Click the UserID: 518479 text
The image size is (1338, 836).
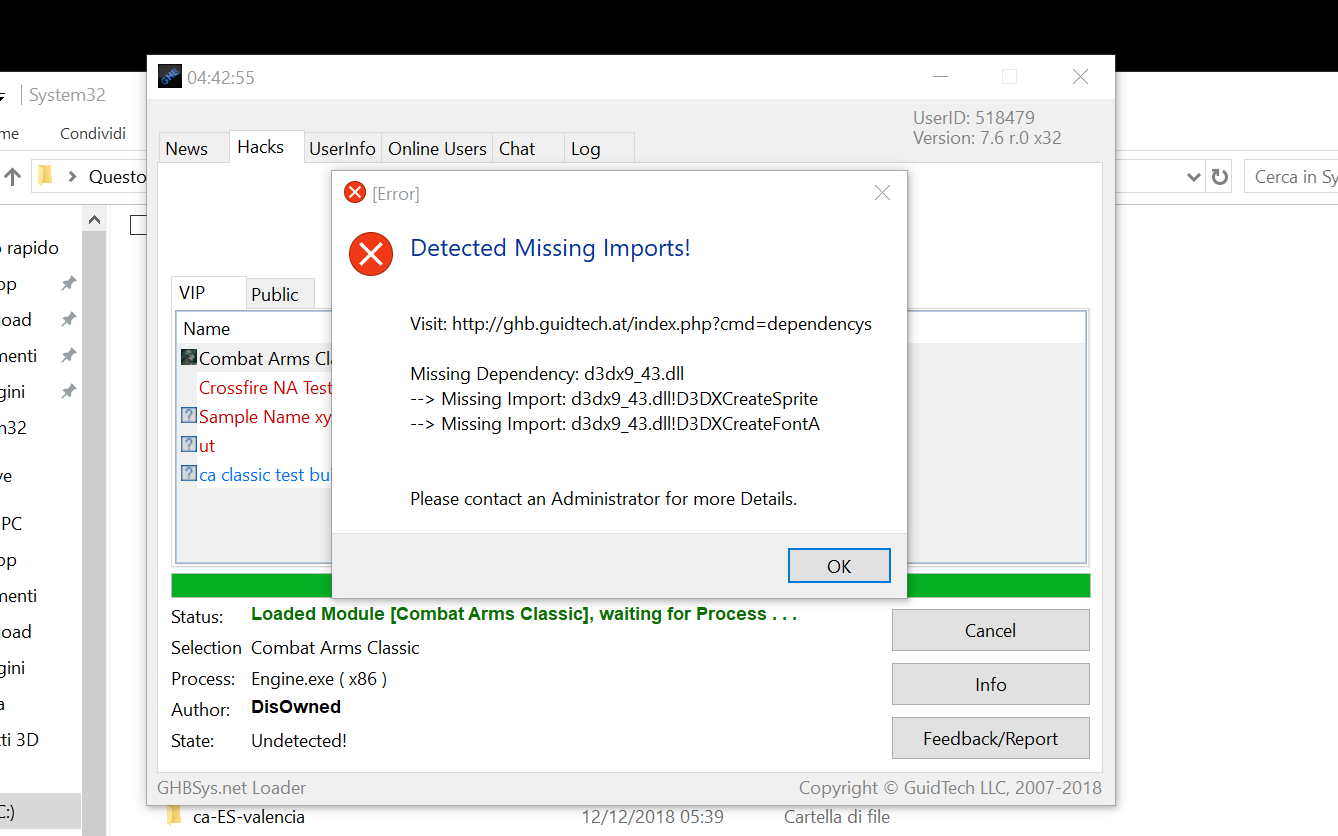coord(974,118)
